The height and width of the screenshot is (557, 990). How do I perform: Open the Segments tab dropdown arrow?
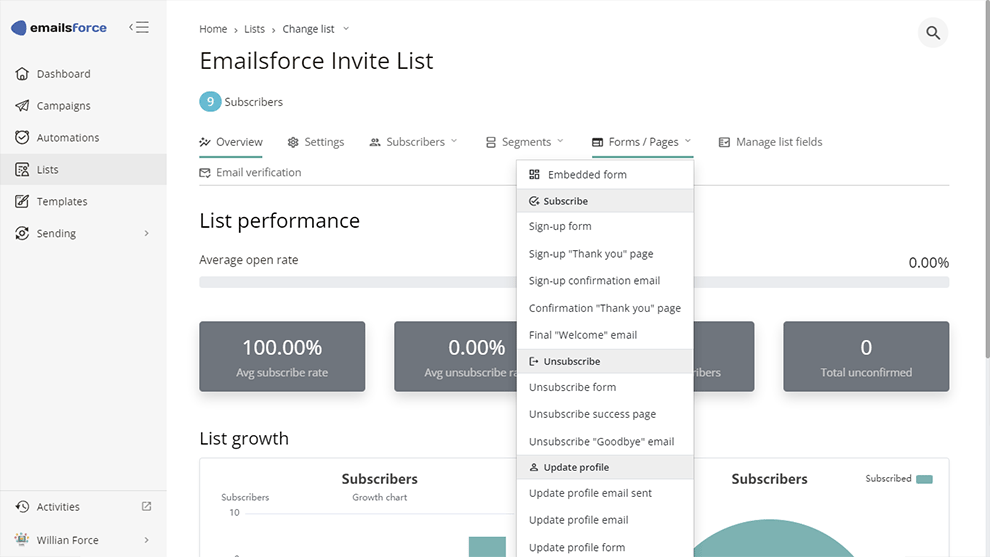coord(560,141)
